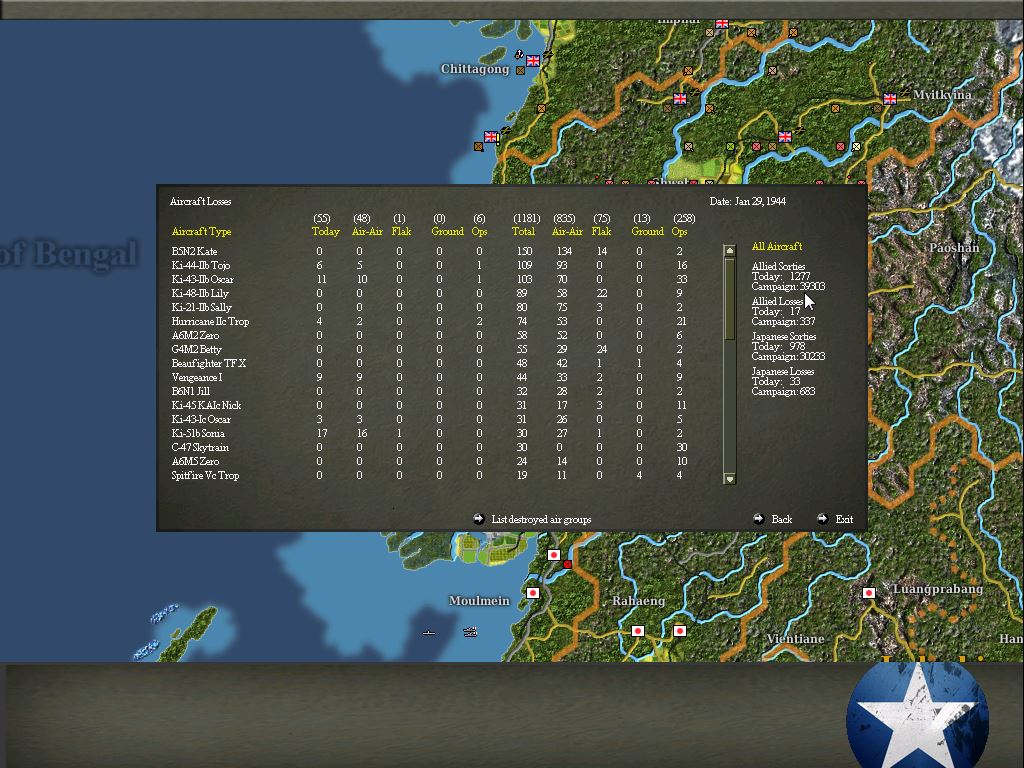Click the ship icon farther out to sea from Moulmein
The height and width of the screenshot is (768, 1024).
click(428, 633)
